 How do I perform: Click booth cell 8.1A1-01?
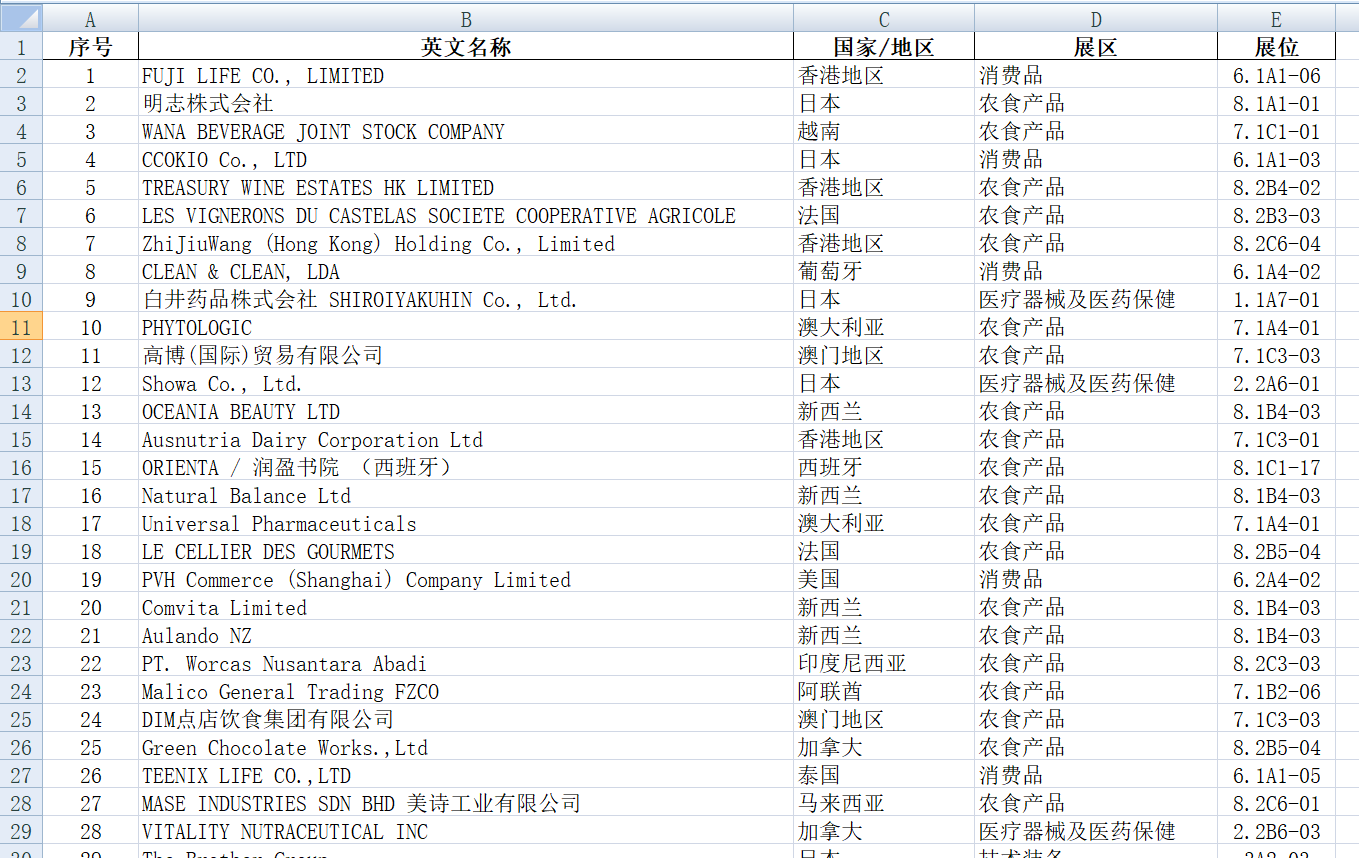coord(1276,103)
